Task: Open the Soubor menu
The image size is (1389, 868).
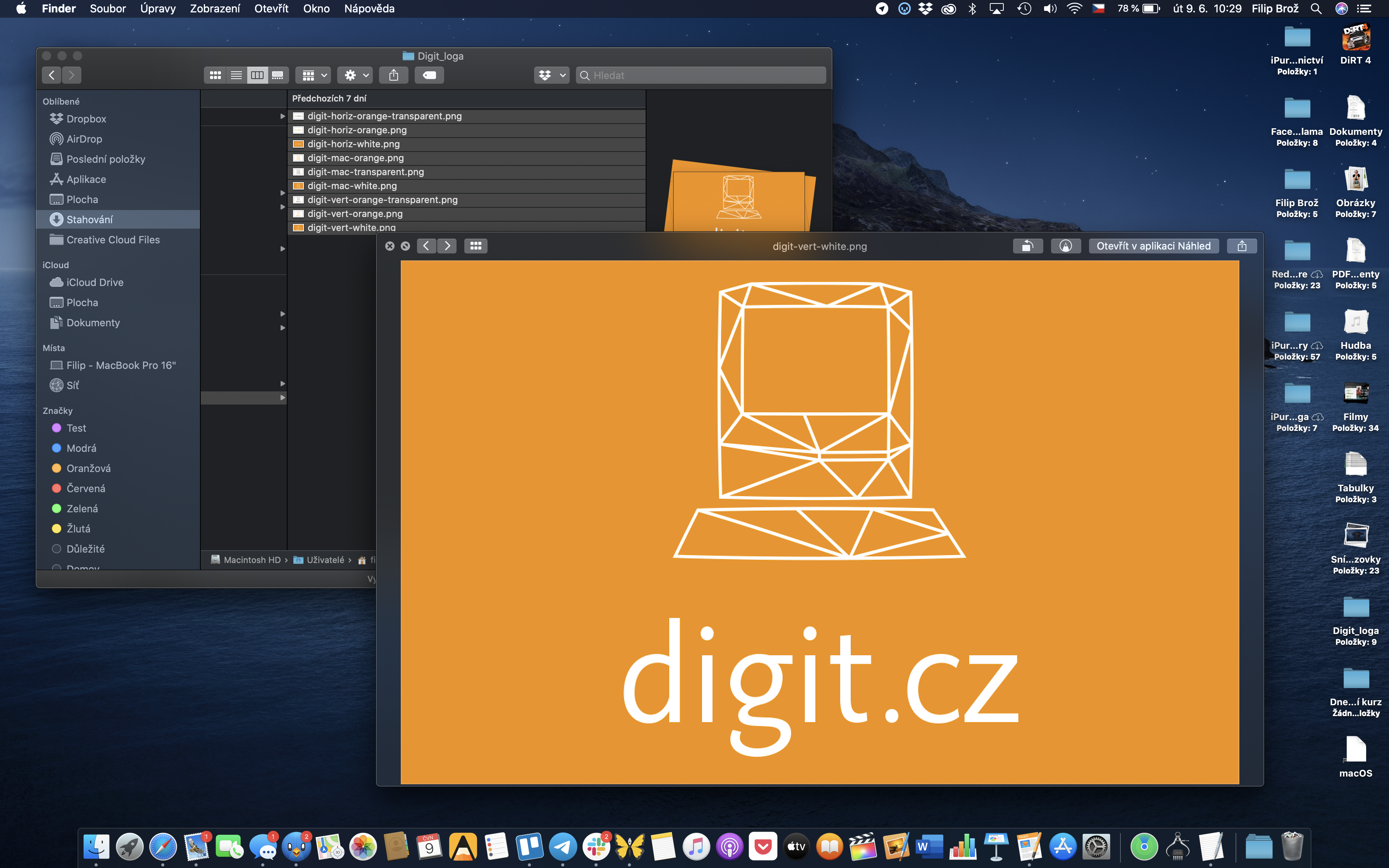Action: click(107, 9)
